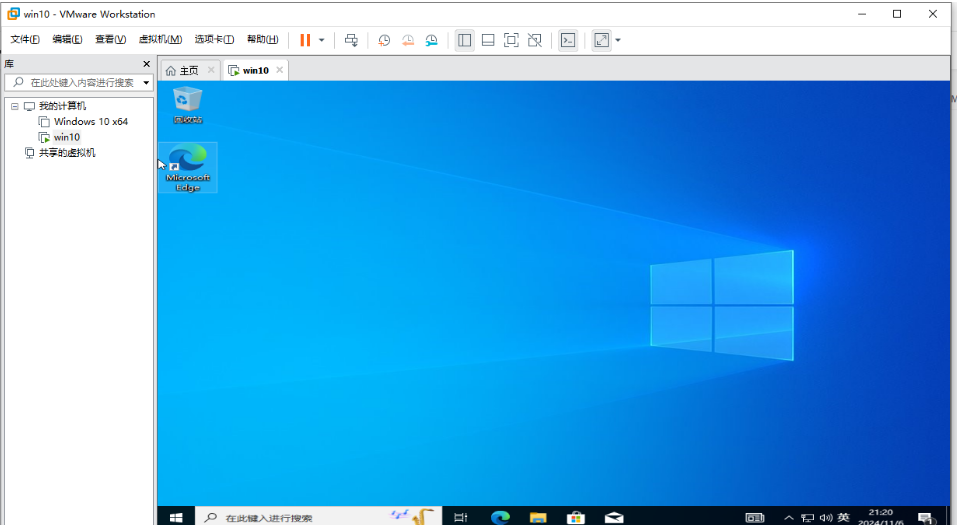Select 共享的虚拟机 in library
Screen dimensions: 957x525
click(67, 153)
